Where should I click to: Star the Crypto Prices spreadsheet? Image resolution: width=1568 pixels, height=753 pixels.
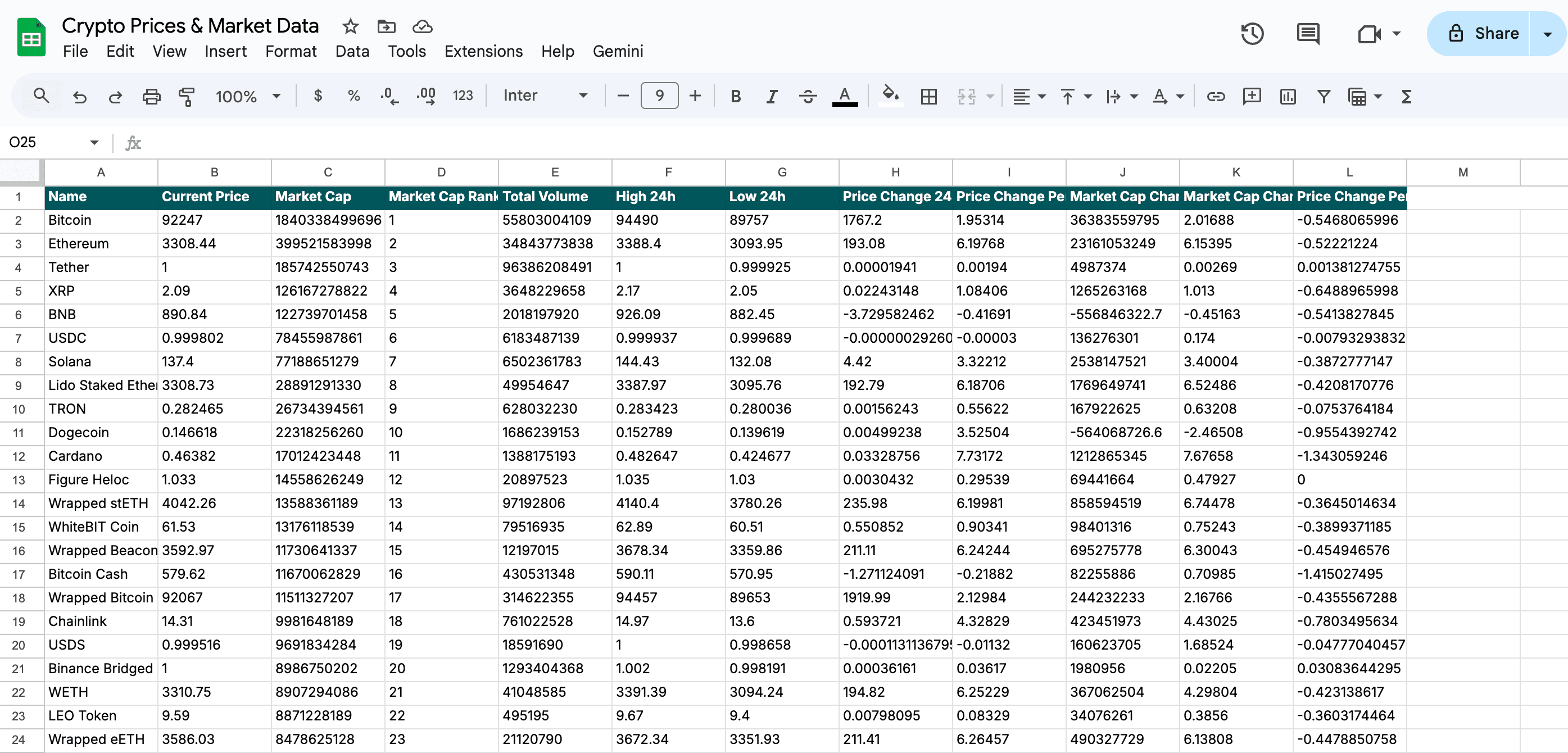click(x=350, y=27)
